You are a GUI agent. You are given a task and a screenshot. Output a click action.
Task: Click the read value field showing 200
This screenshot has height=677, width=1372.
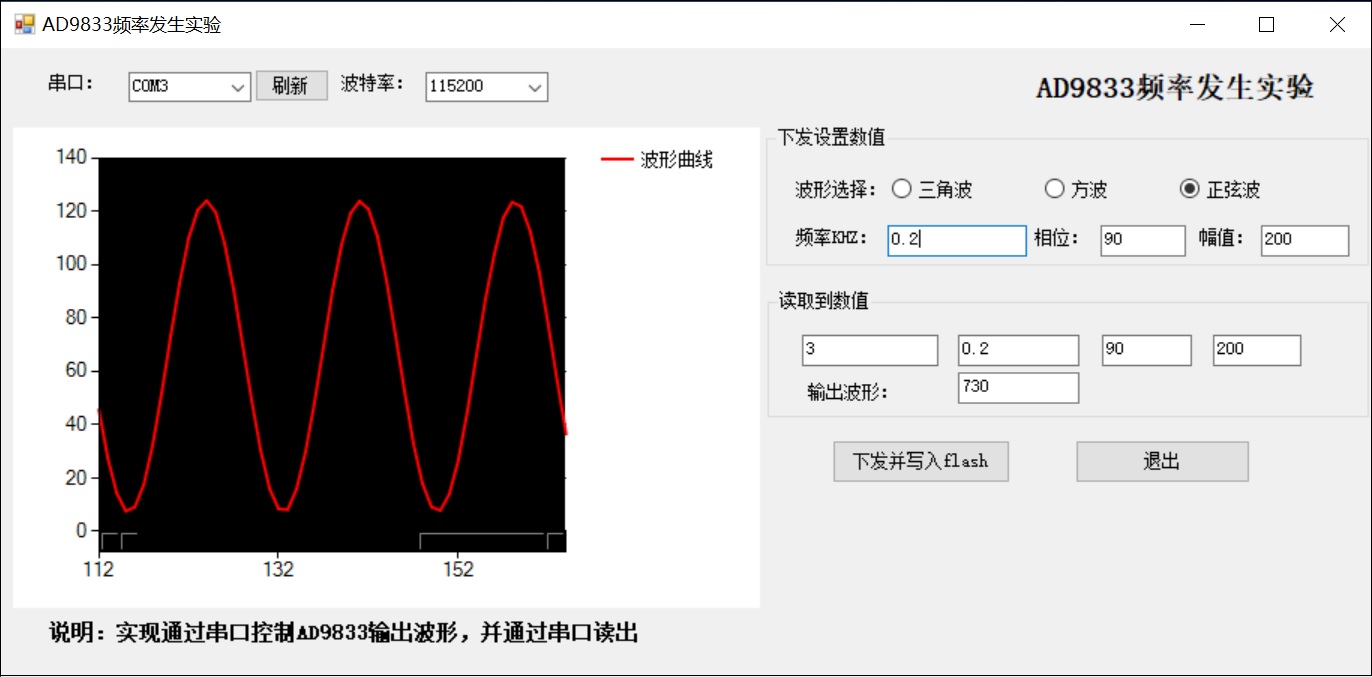[x=1257, y=350]
